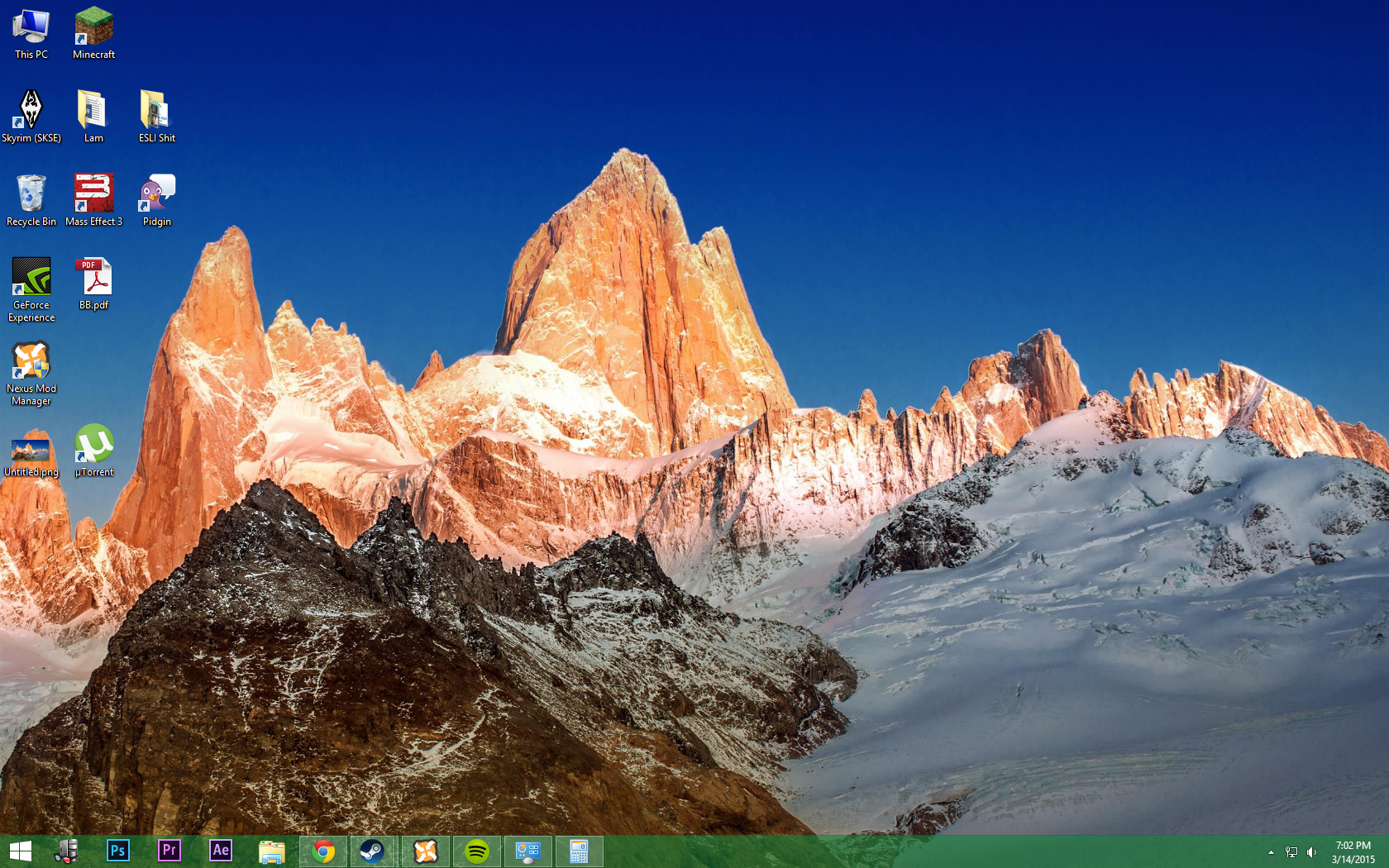Screen dimensions: 1389x868
Task: Switch to Nexus Mod Manager in the taskbar
Action: pos(426,851)
